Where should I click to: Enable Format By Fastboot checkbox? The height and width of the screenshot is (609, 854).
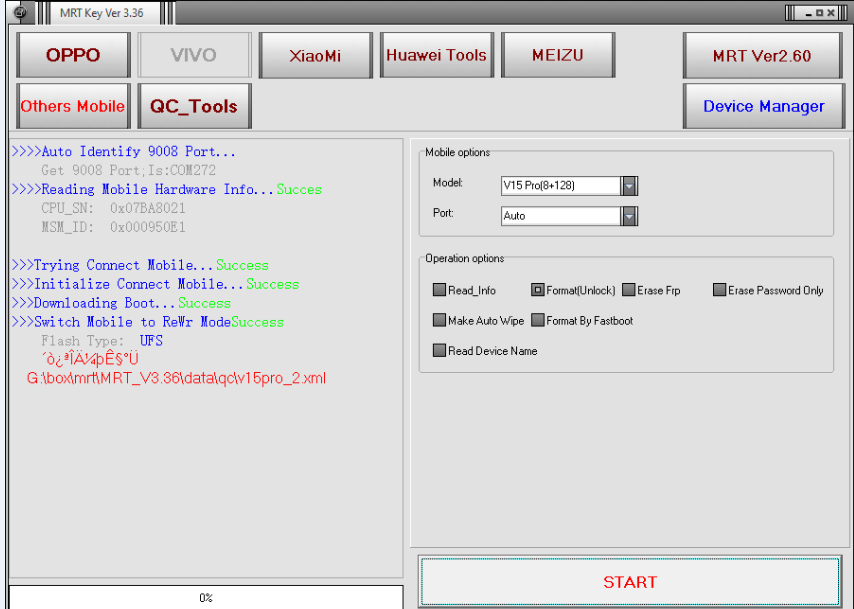click(537, 320)
